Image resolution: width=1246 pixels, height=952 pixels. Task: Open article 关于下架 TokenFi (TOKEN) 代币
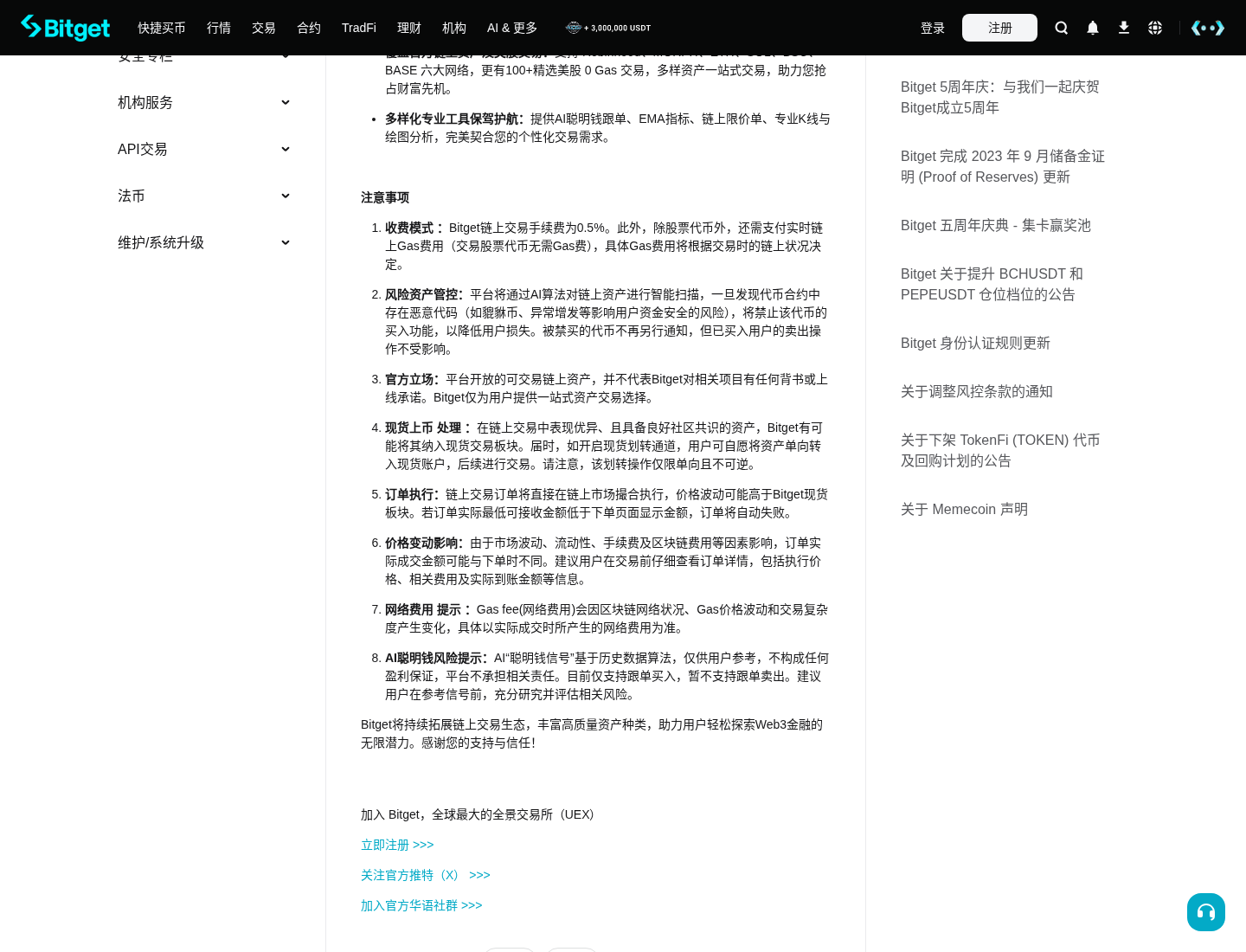point(1000,450)
